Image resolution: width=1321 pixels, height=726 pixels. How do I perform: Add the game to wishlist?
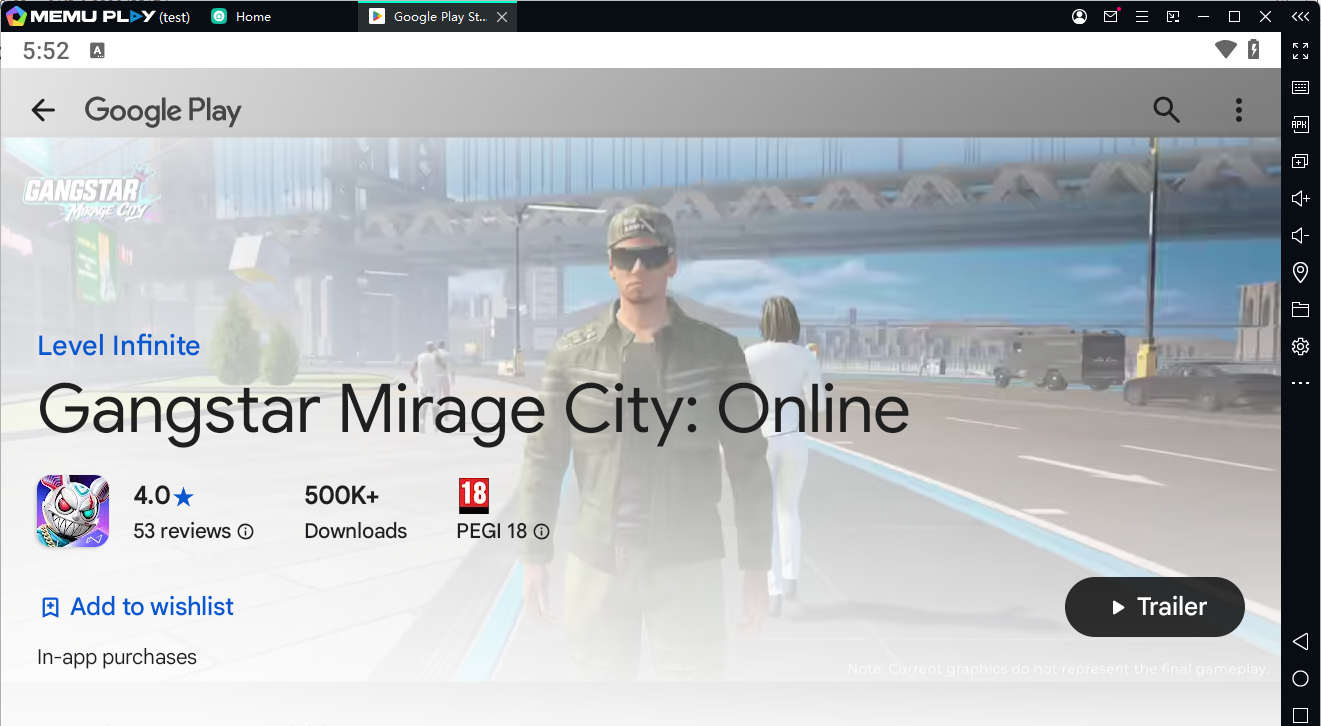136,607
